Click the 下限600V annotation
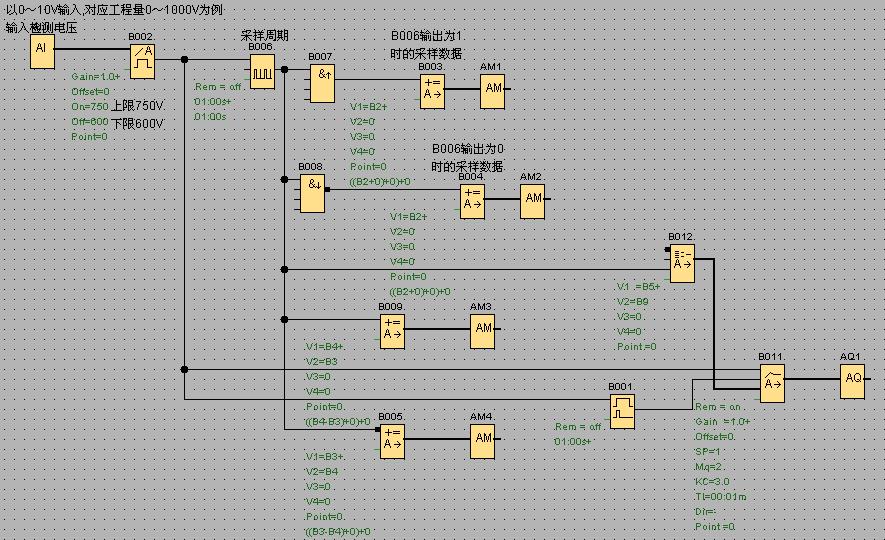 click(137, 124)
